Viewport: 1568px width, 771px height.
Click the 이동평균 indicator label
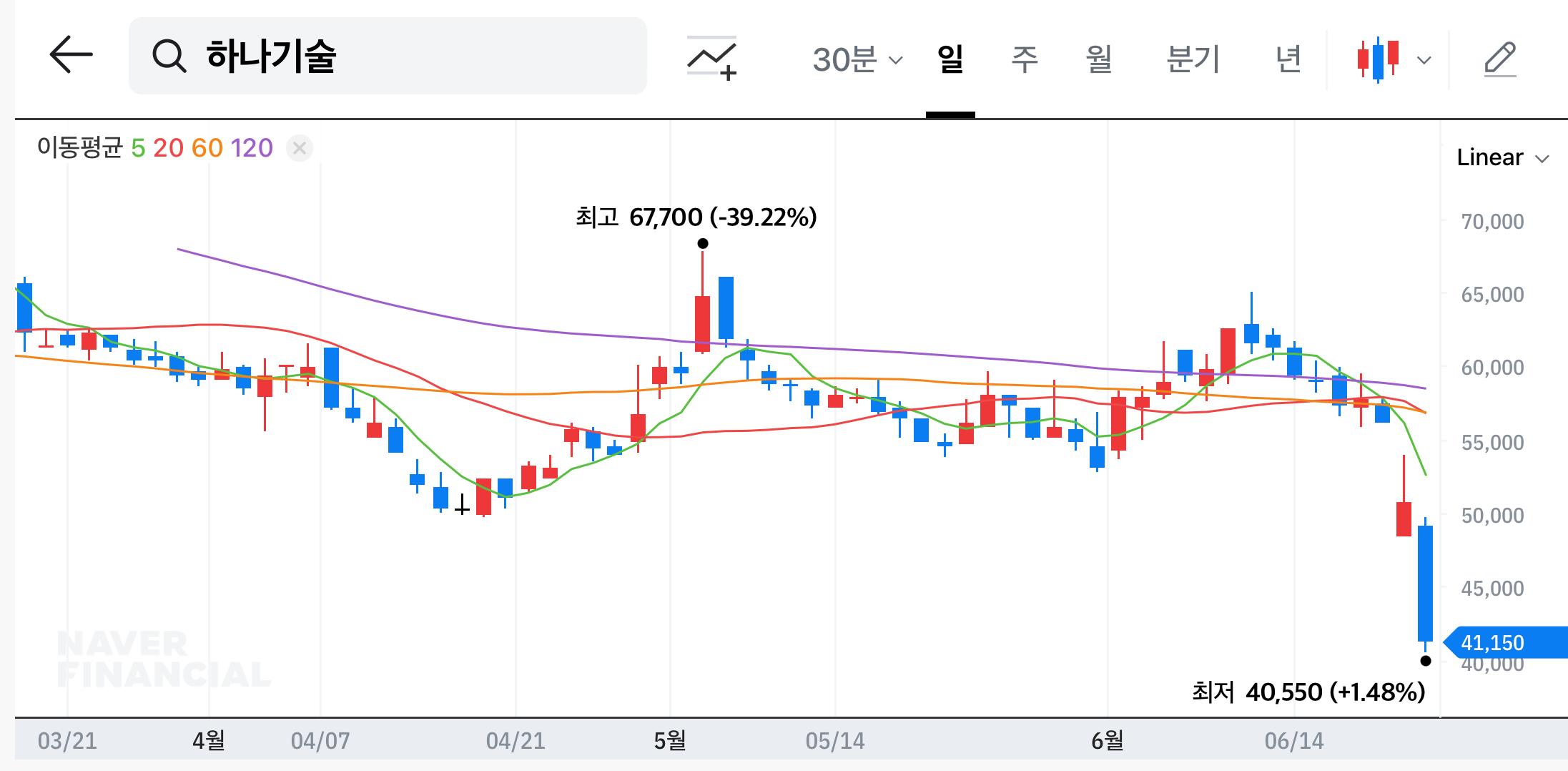point(80,148)
